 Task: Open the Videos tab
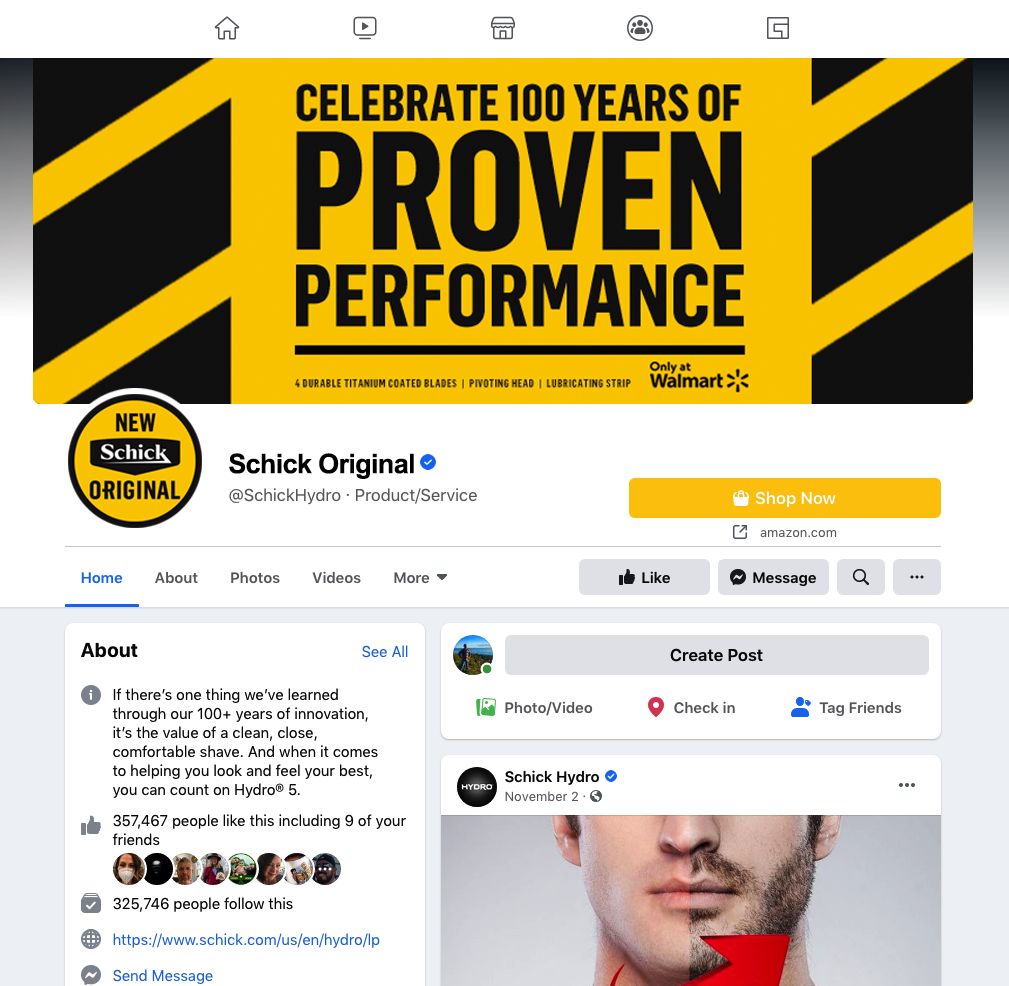(x=337, y=578)
